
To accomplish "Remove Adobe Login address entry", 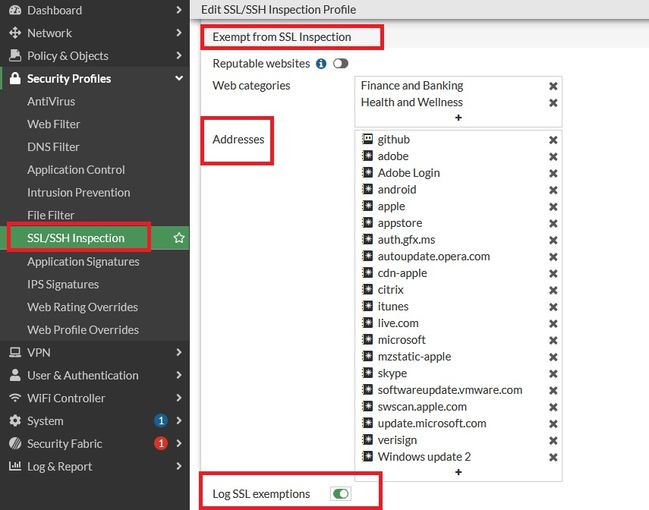I will click(x=553, y=173).
